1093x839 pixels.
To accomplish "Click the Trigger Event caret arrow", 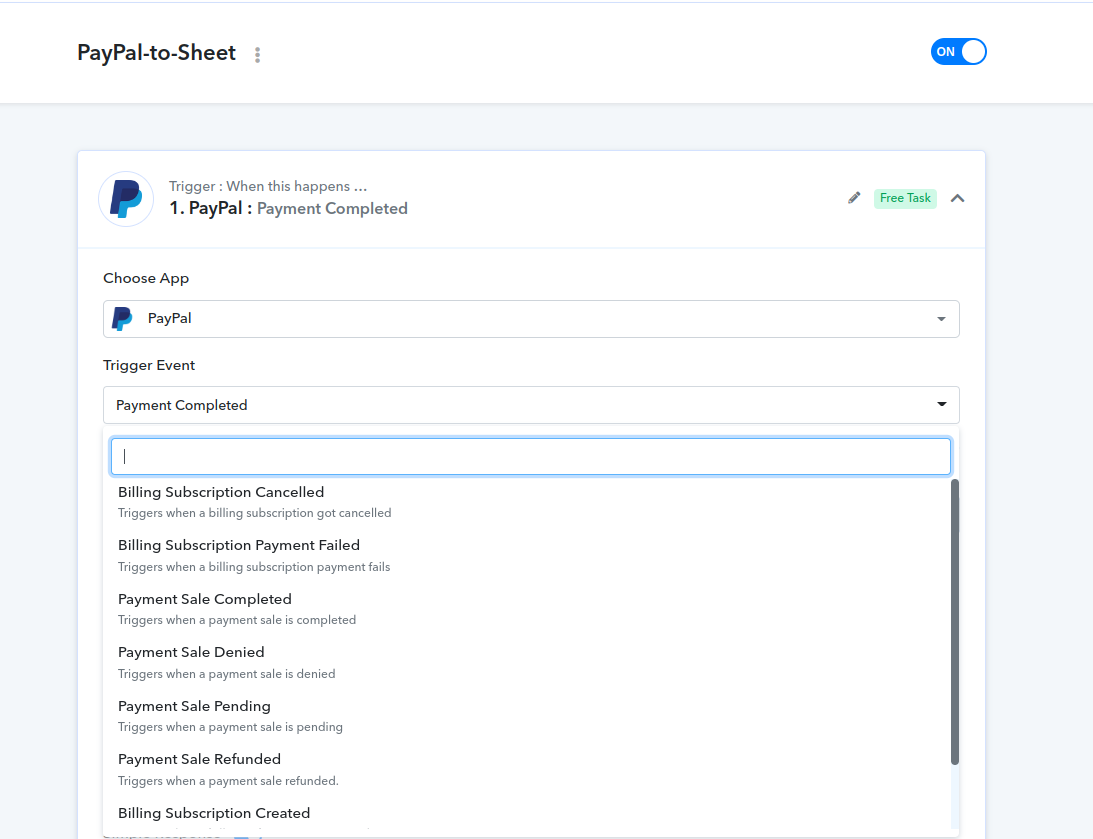I will click(942, 404).
